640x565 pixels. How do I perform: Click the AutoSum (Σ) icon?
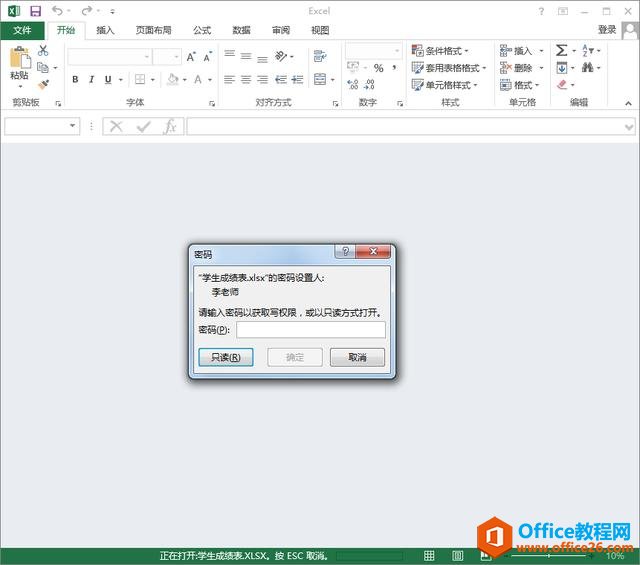tap(561, 50)
